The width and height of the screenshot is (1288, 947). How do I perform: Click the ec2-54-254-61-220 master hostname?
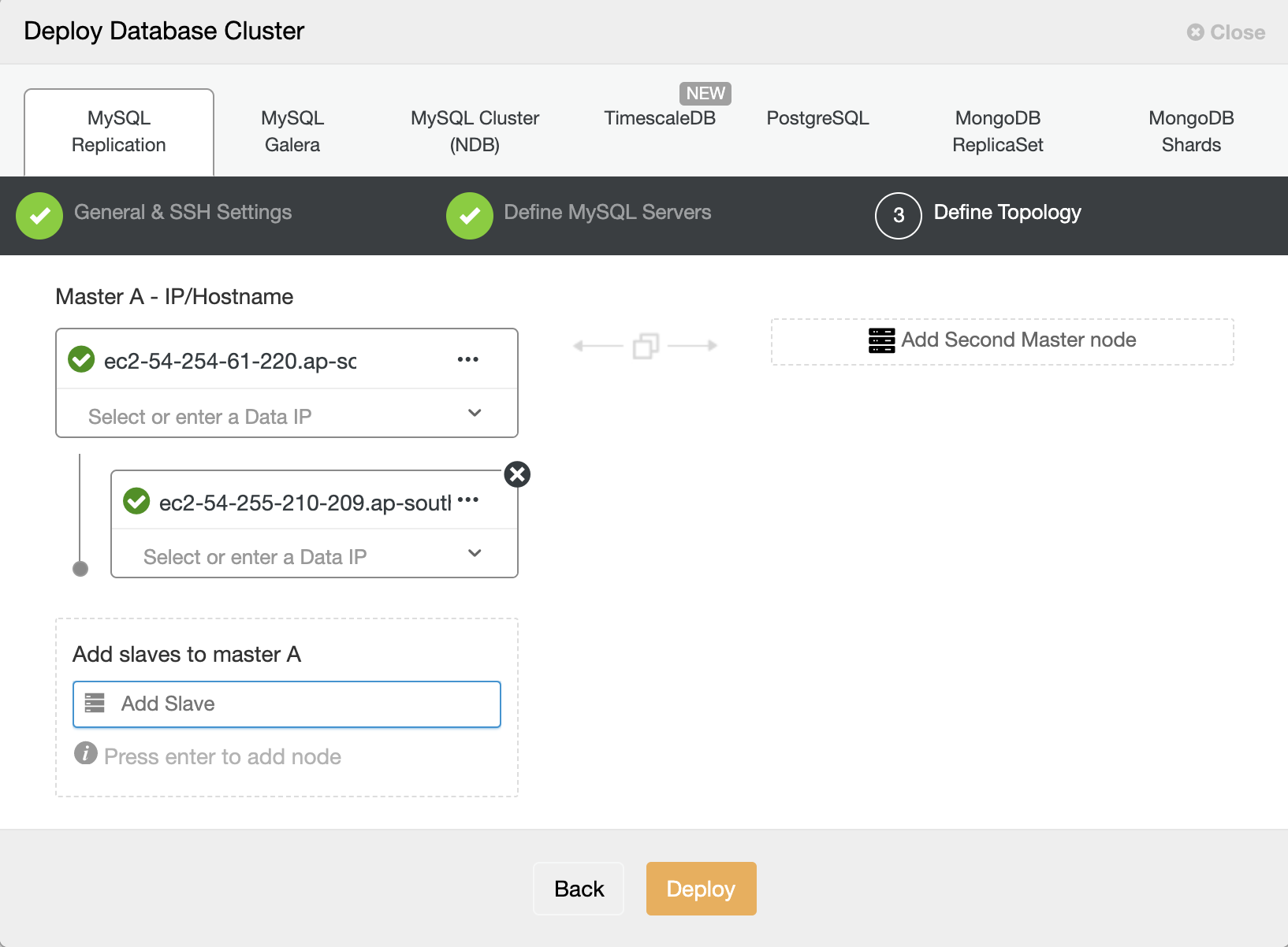230,361
